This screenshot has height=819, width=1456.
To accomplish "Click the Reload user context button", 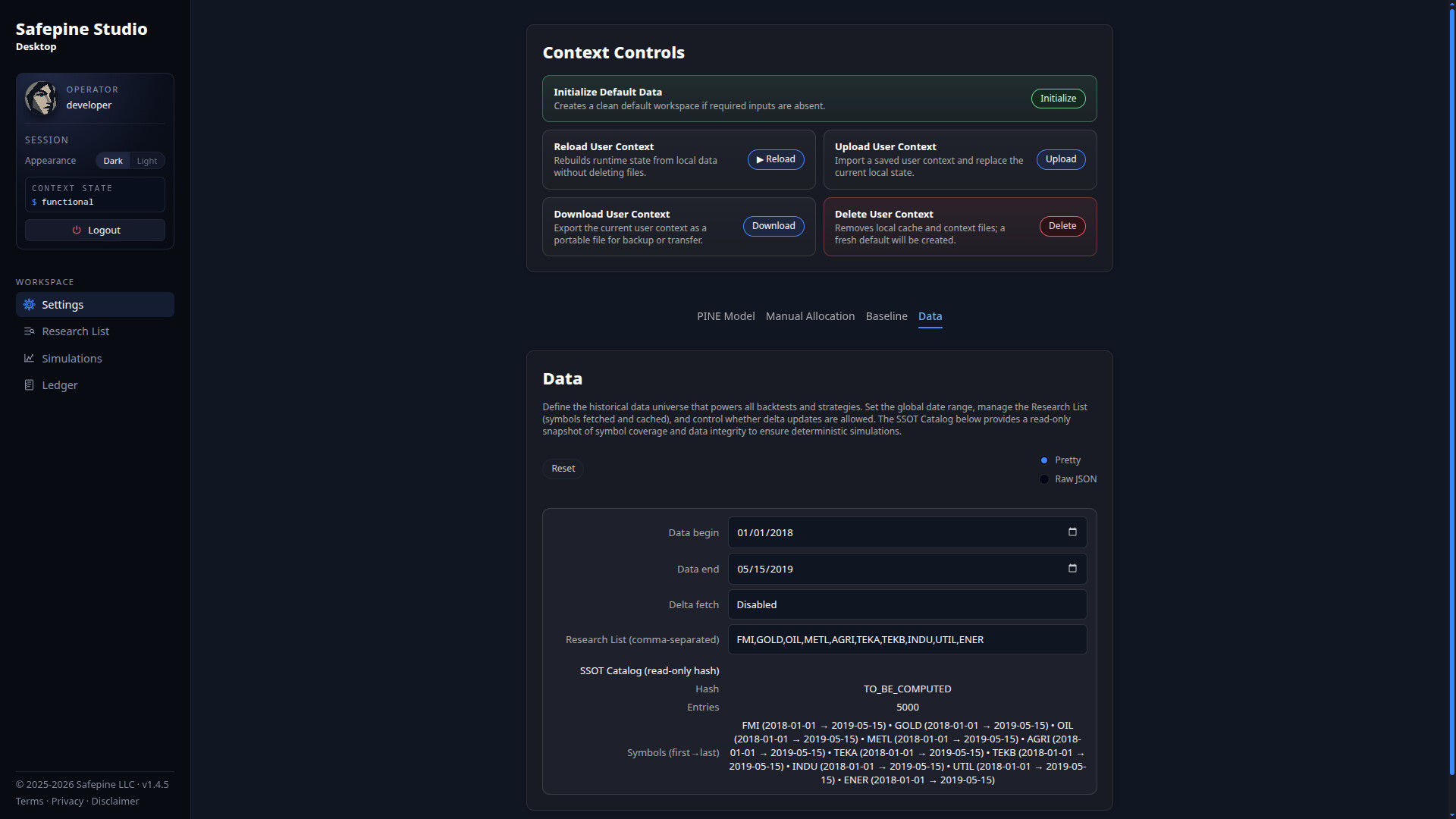I will point(775,159).
